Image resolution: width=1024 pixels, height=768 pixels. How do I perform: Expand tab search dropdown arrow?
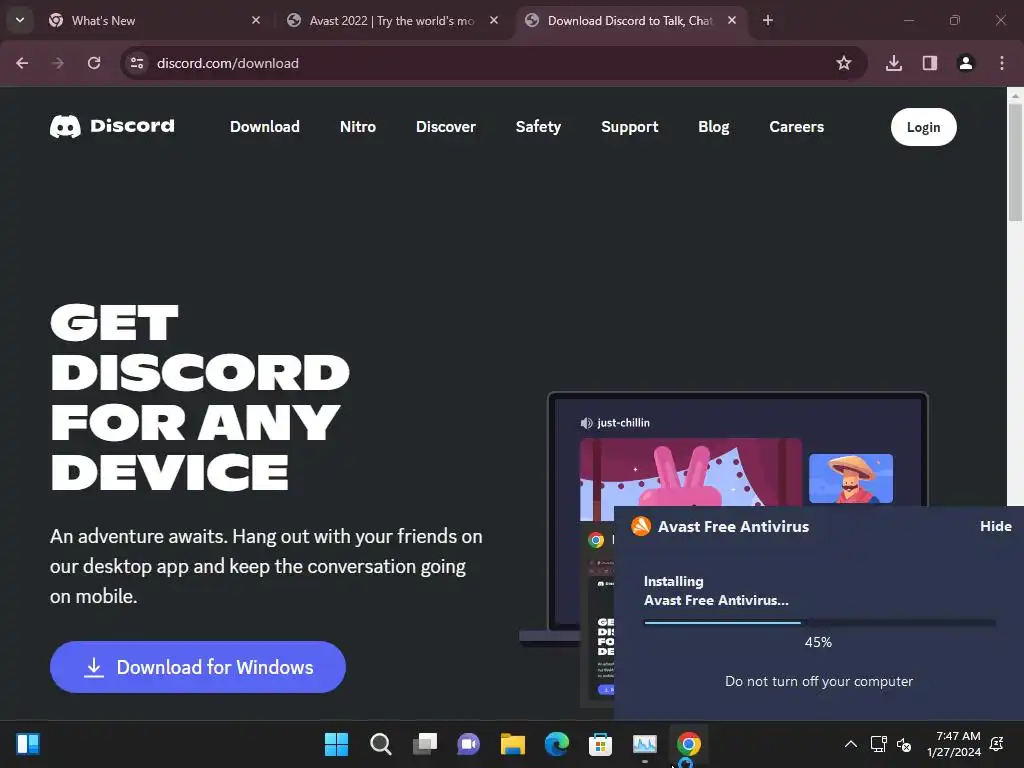point(20,20)
